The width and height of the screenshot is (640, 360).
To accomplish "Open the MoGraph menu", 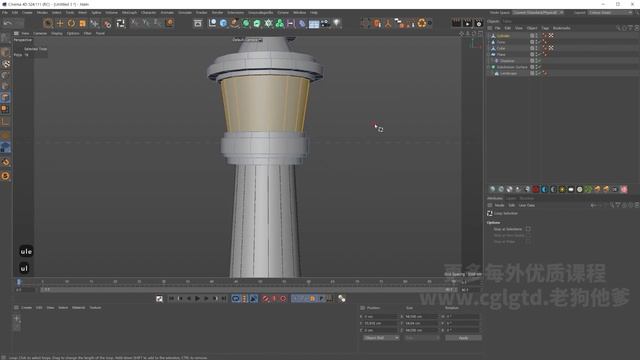I will coord(129,13).
